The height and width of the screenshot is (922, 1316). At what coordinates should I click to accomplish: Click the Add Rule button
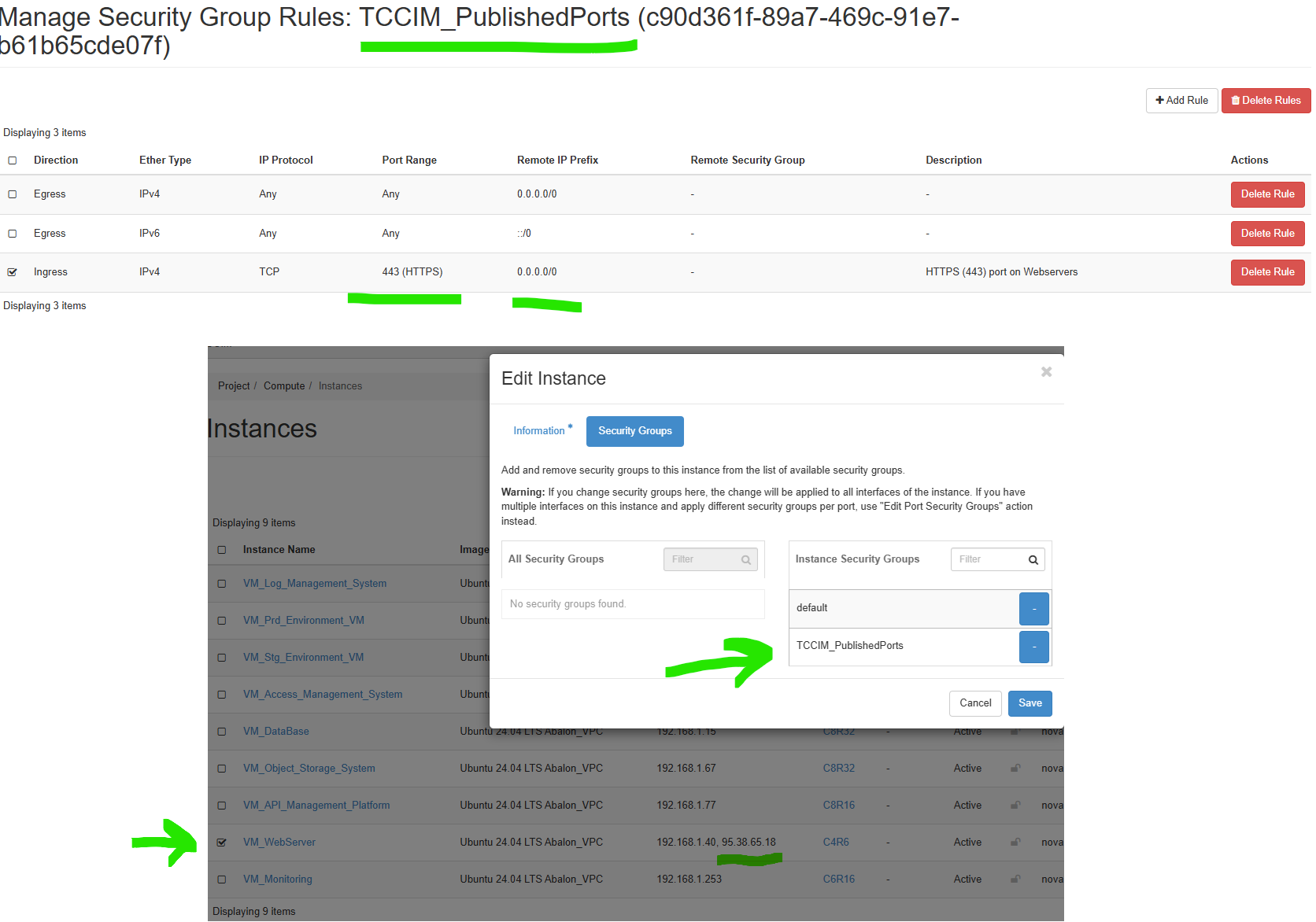pos(1181,101)
